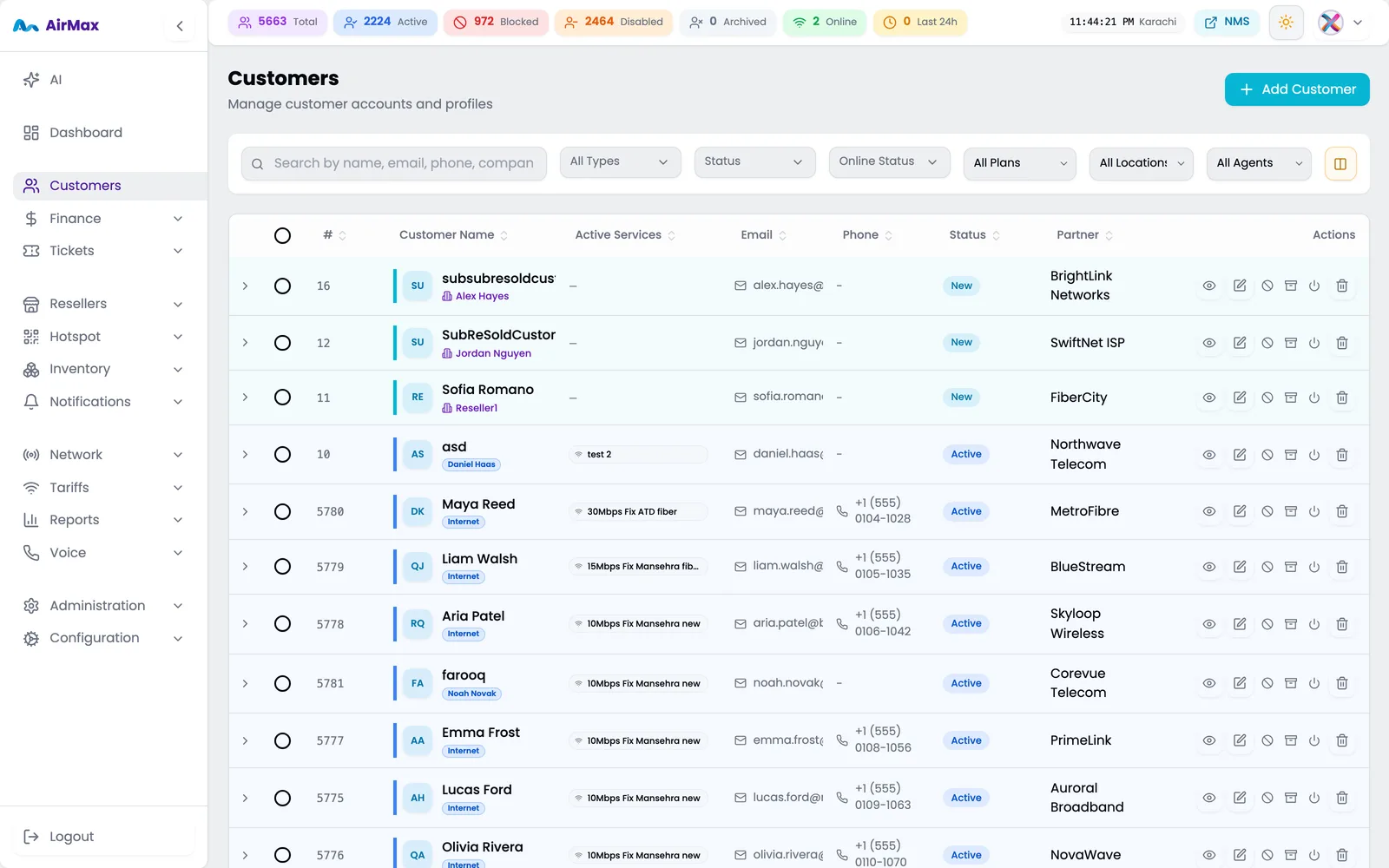Open the user avatar menu
Image resolution: width=1389 pixels, height=868 pixels.
pyautogui.click(x=1340, y=23)
